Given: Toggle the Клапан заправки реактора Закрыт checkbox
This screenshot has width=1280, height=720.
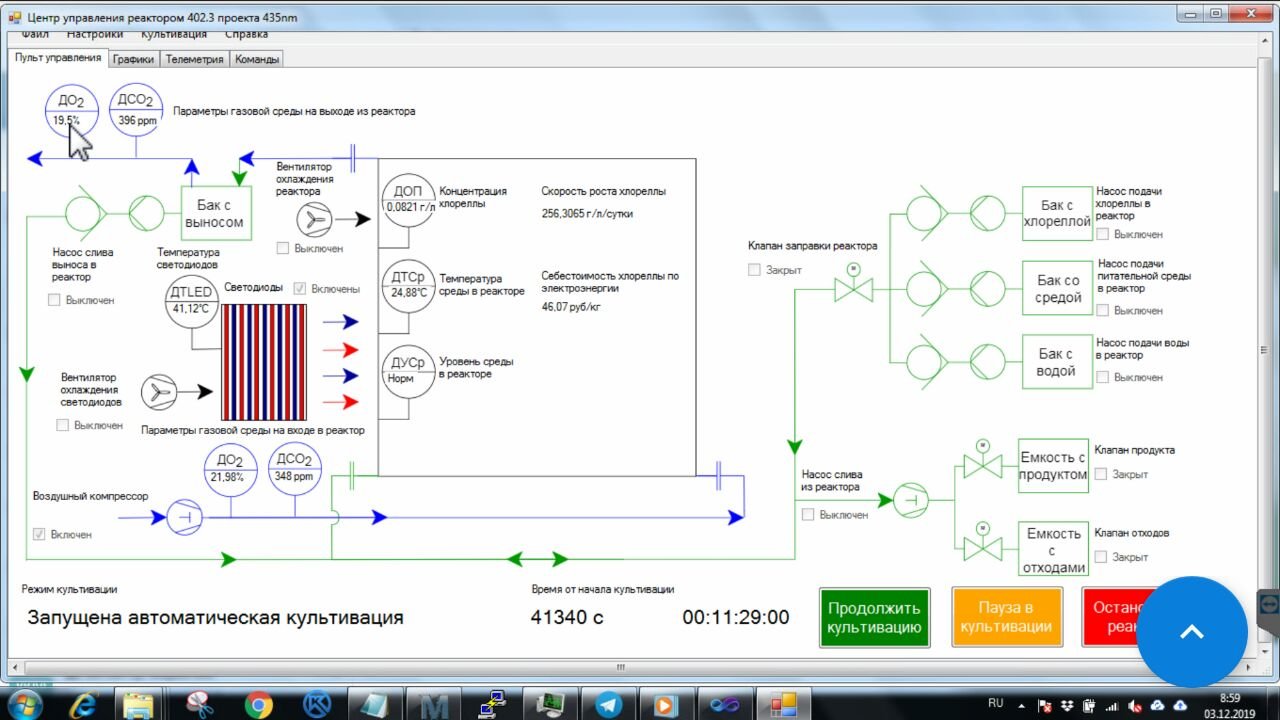Looking at the screenshot, I should click(x=755, y=270).
